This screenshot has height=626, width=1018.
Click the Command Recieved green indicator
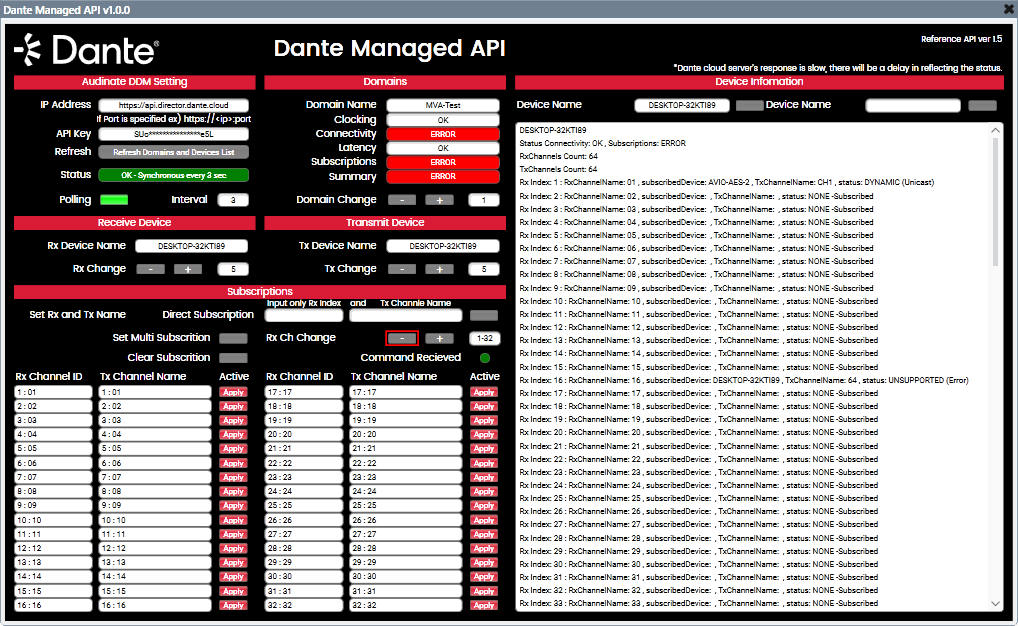point(485,358)
